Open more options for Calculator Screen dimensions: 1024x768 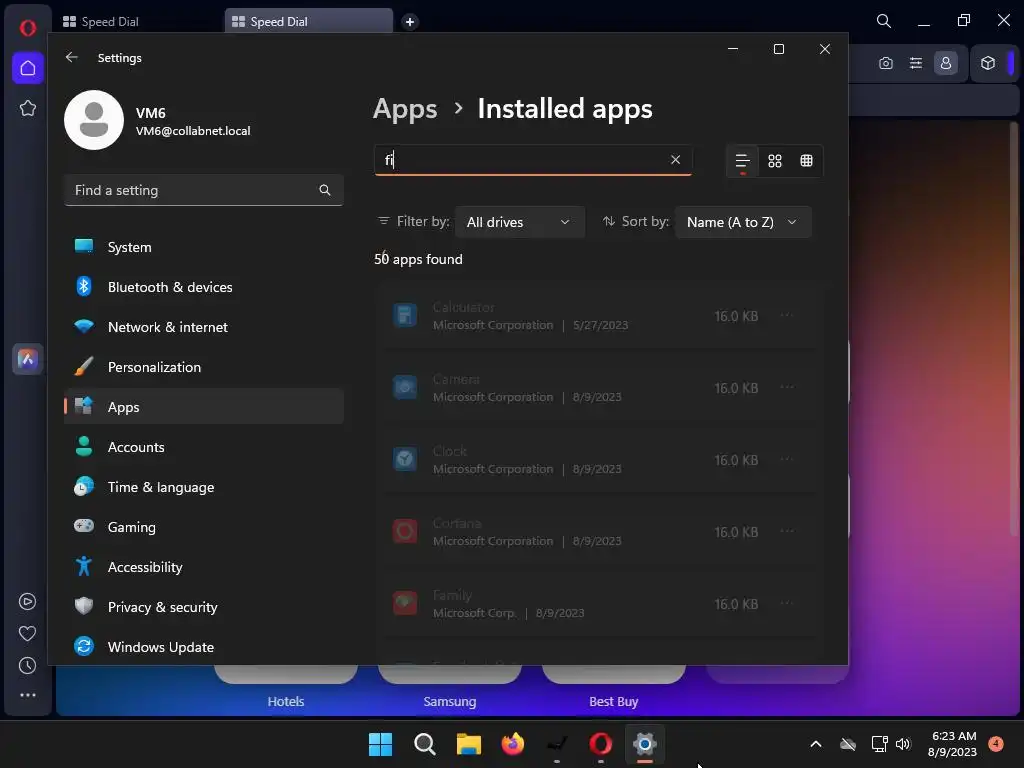pos(787,316)
